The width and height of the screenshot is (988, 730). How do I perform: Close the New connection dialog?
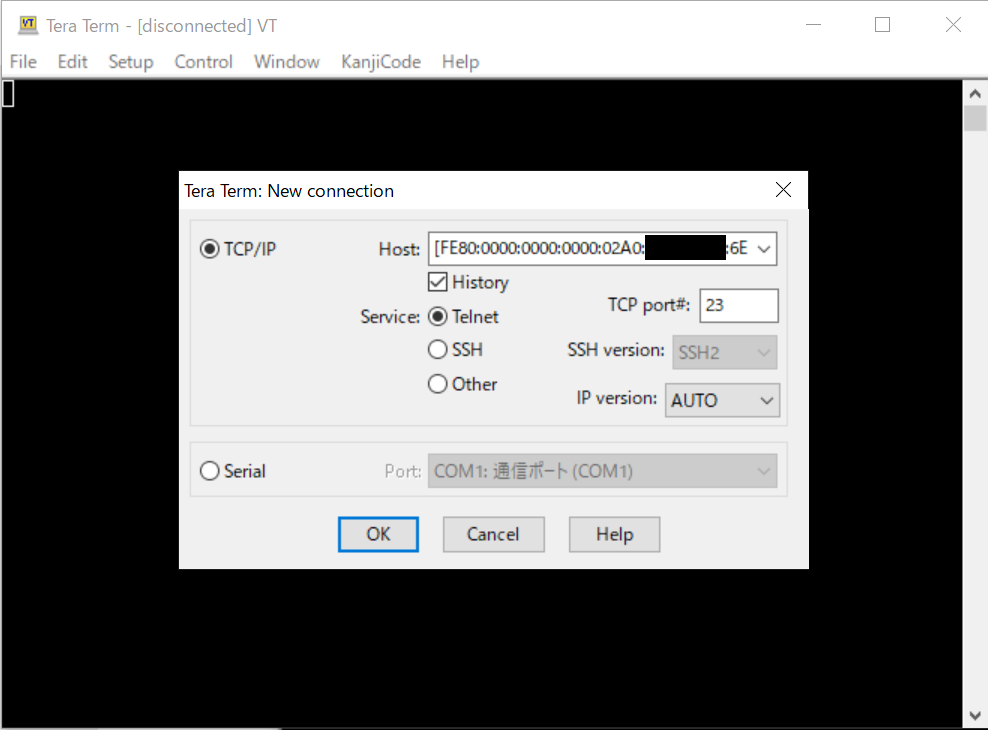783,190
